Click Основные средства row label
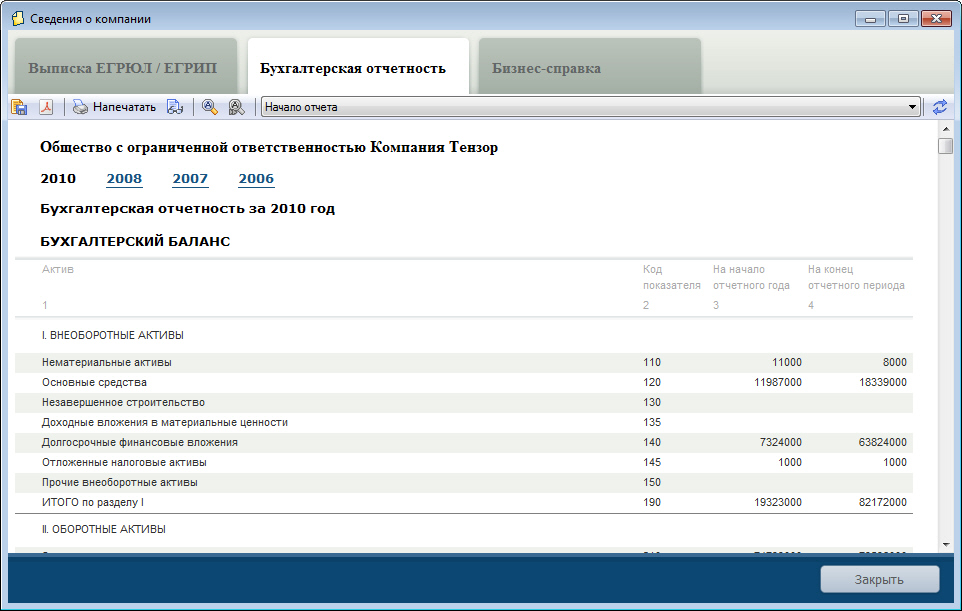 pos(94,382)
